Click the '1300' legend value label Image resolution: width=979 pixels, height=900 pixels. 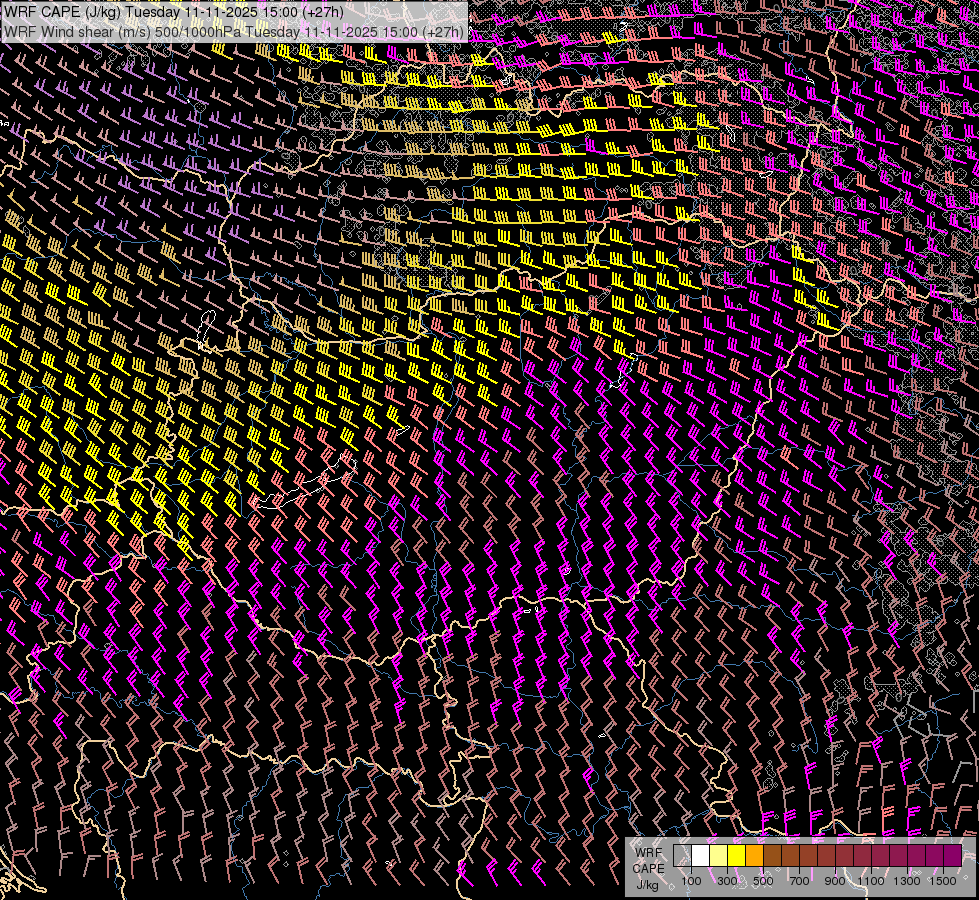coord(907,881)
